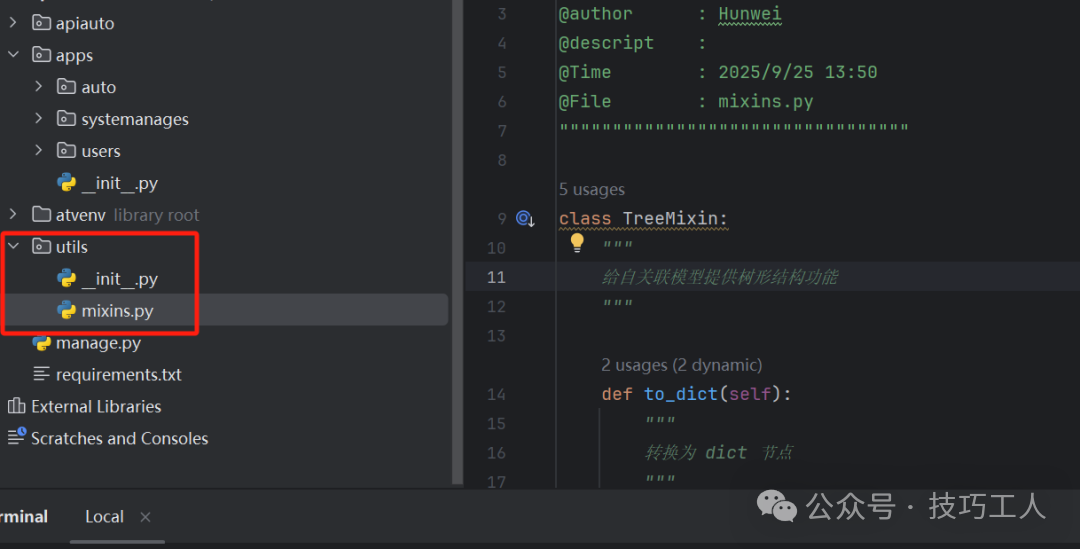Image resolution: width=1080 pixels, height=549 pixels.
Task: Switch to the Local terminal tab
Action: coord(105,517)
